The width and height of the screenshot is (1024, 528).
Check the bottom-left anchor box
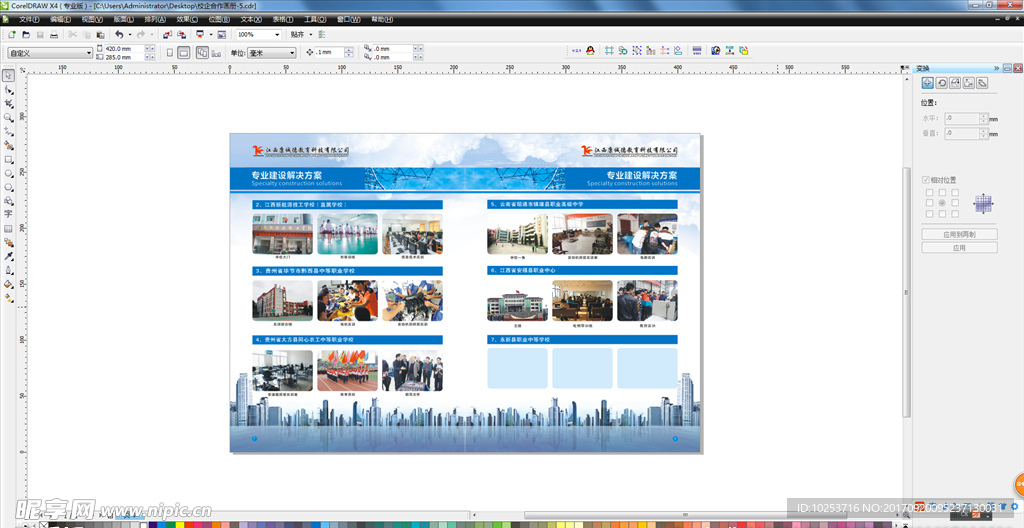coord(929,214)
